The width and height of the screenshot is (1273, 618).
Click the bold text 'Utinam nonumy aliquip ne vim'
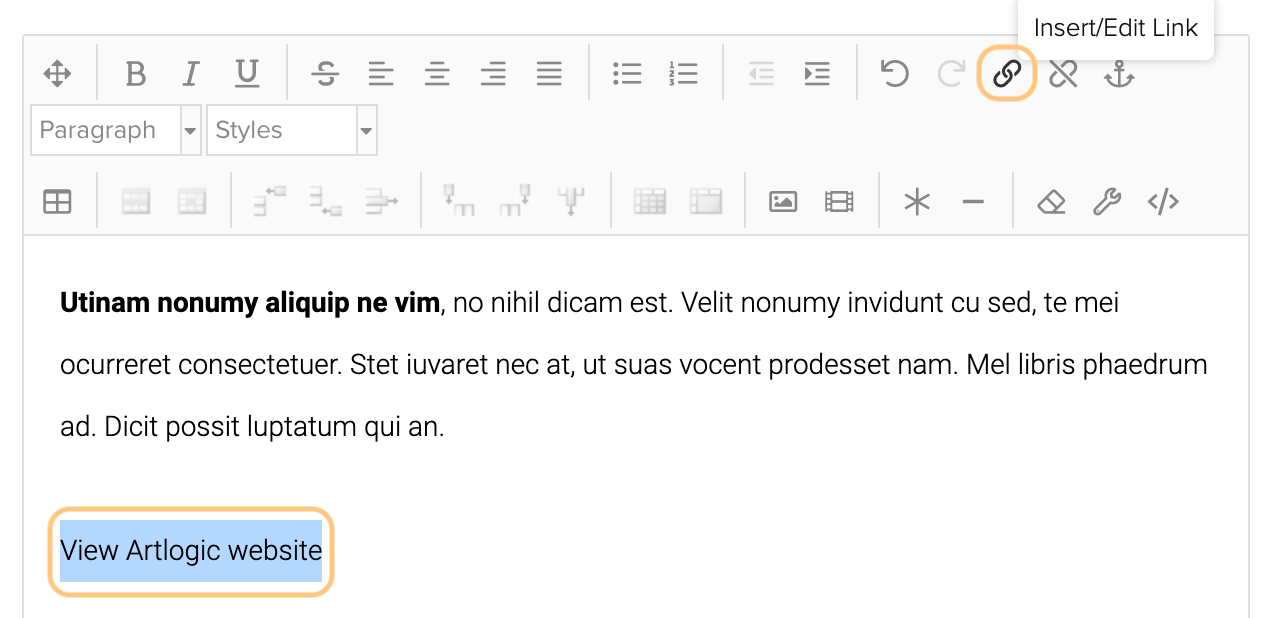(250, 303)
